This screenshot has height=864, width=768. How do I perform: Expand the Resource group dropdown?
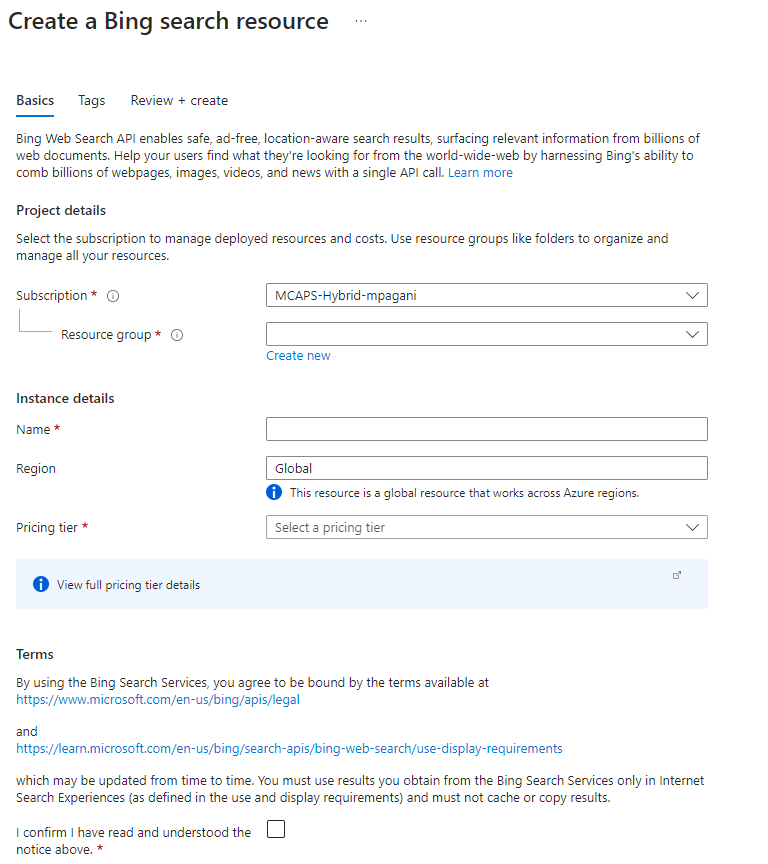486,334
